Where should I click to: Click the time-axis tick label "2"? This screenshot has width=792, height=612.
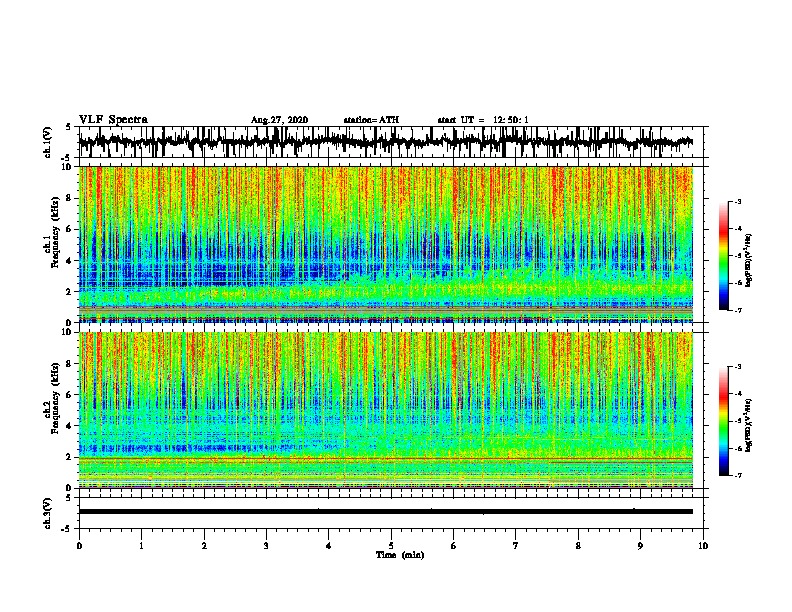(x=204, y=546)
